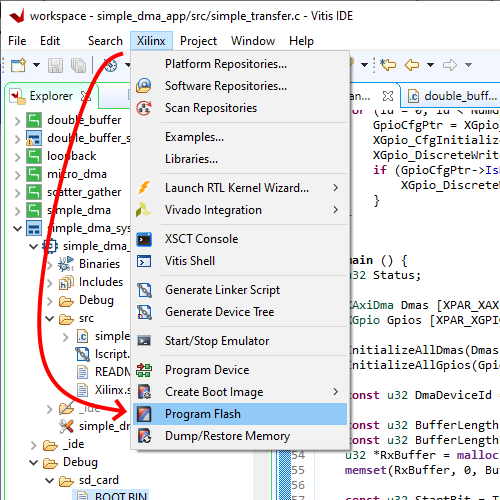The height and width of the screenshot is (500, 500).
Task: Select the Explorer view tab
Action: (x=51, y=96)
